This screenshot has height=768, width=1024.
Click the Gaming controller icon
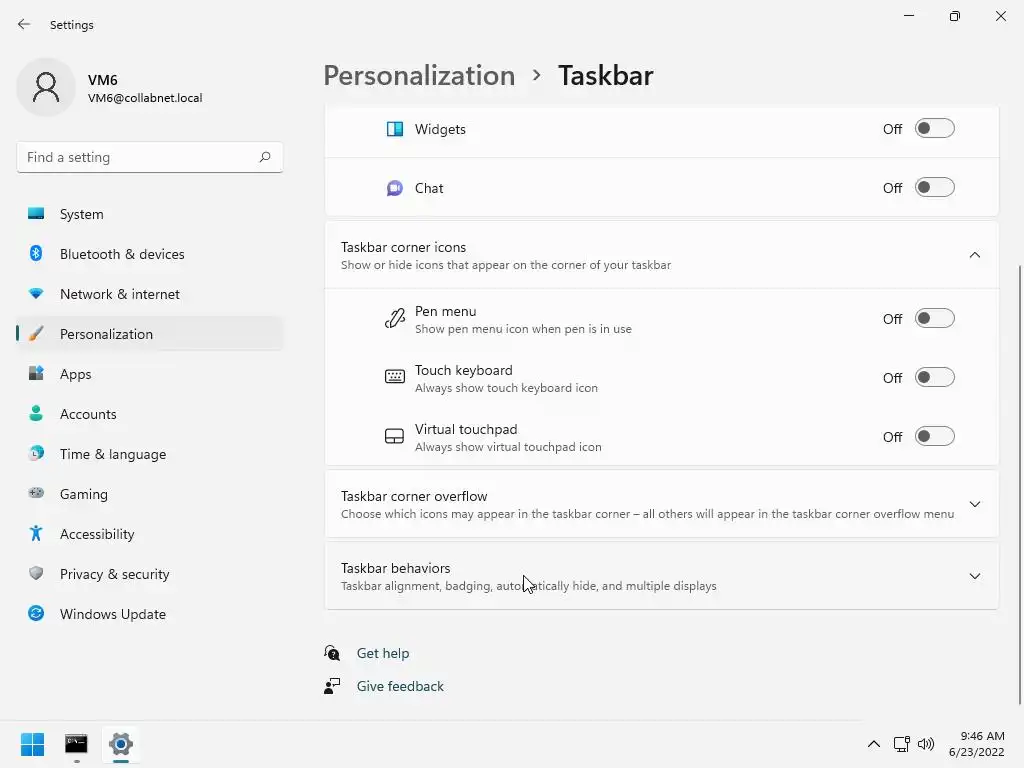36,494
